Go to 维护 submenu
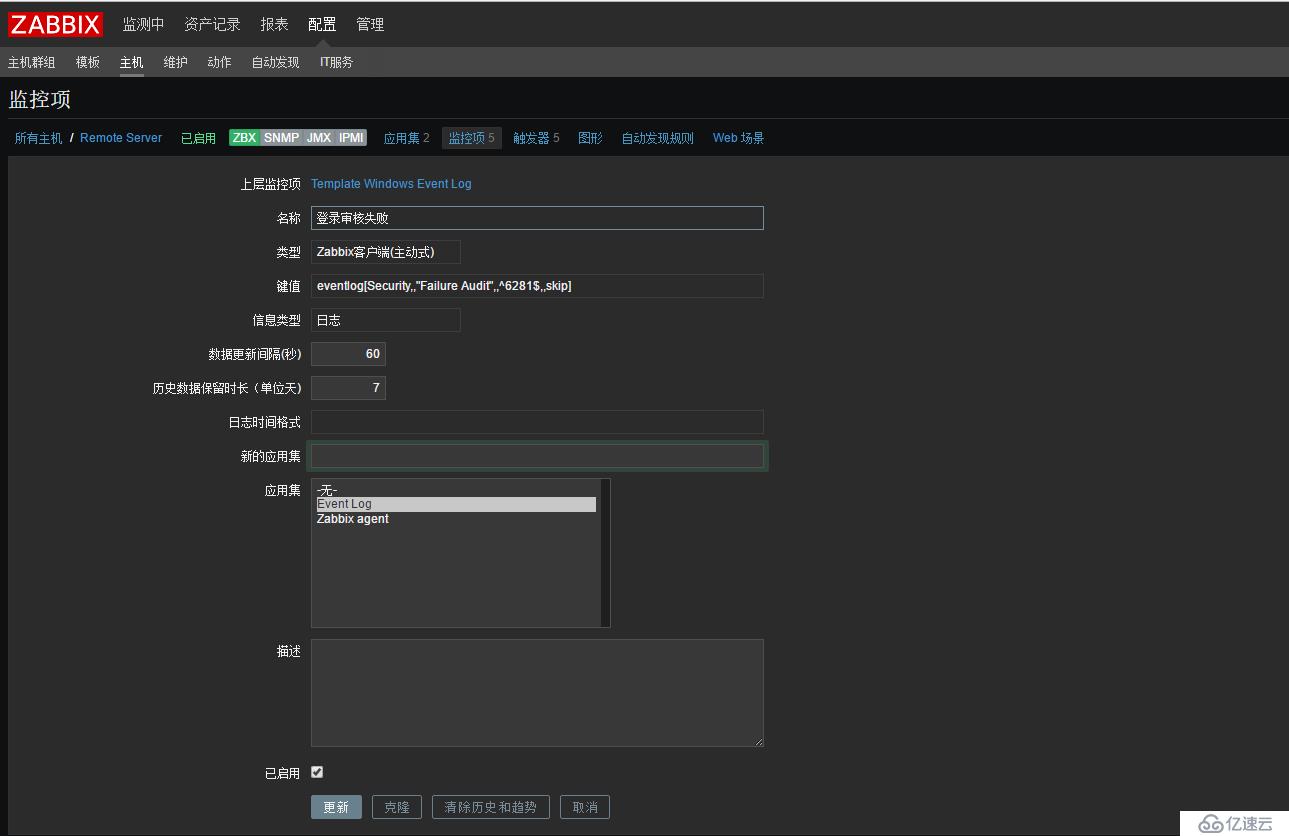 176,62
